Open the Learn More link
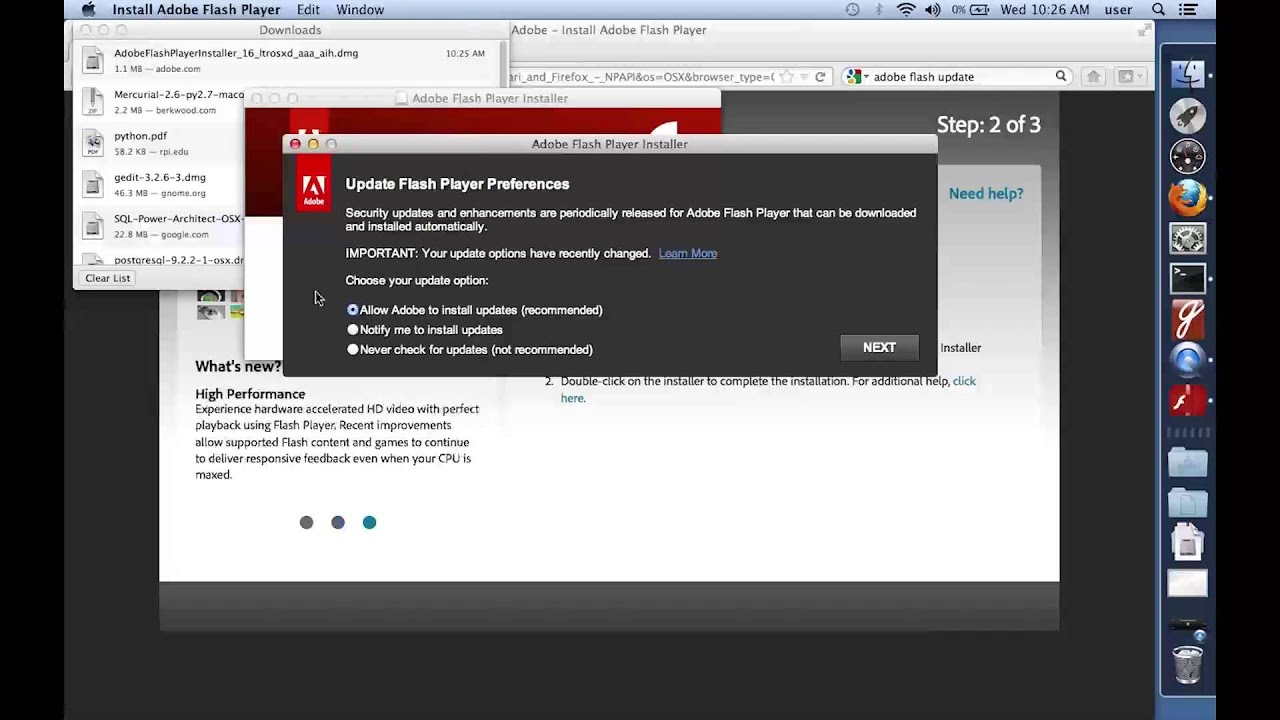Image resolution: width=1280 pixels, height=720 pixels. point(688,254)
